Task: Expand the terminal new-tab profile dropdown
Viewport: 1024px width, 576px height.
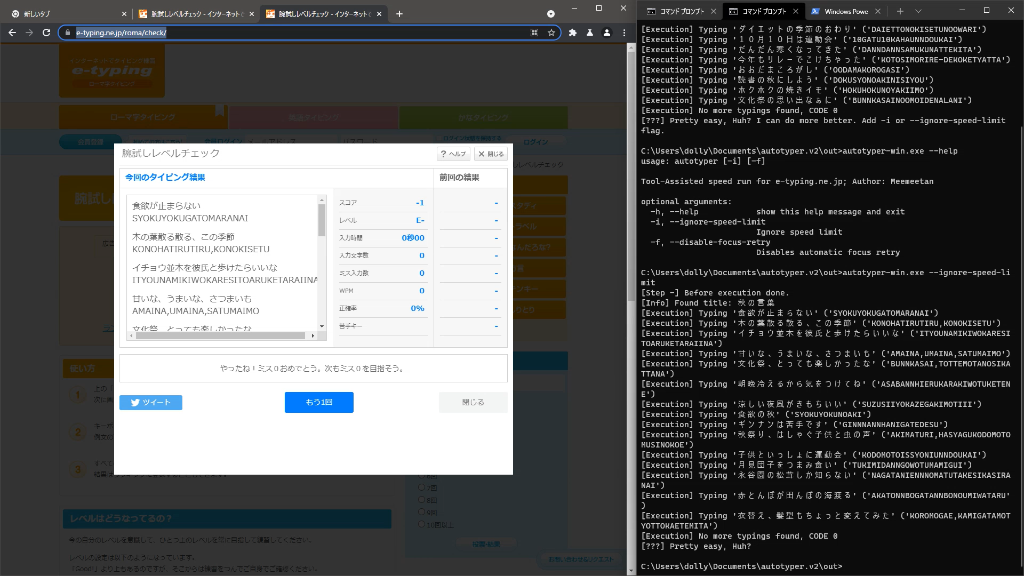Action: click(918, 10)
